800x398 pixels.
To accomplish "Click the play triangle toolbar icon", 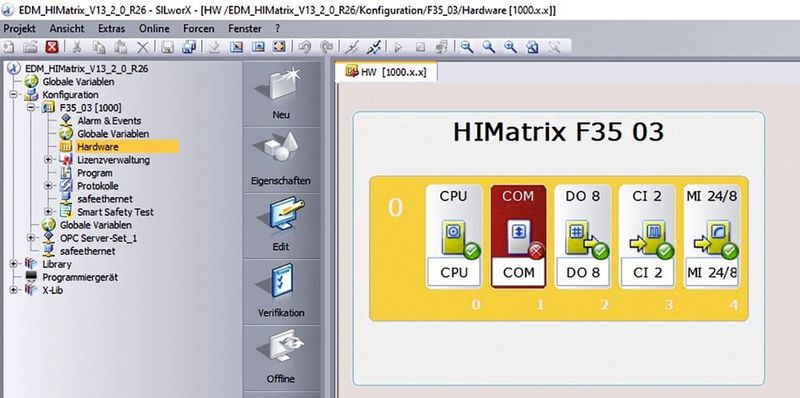I will [398, 47].
